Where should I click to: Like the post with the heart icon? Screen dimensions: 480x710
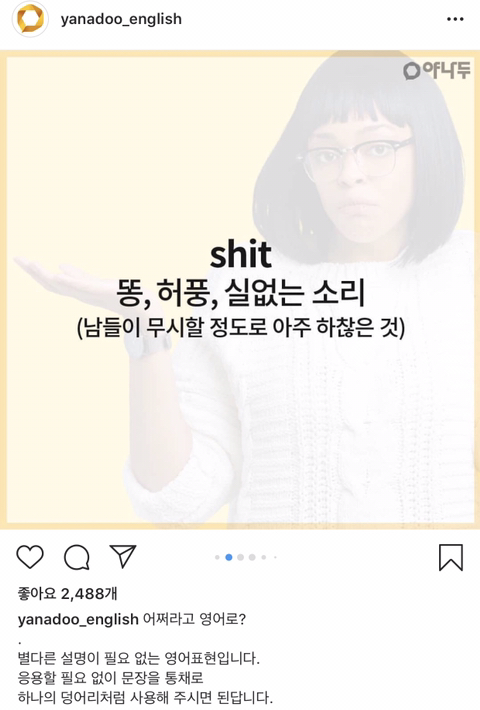(x=30, y=556)
